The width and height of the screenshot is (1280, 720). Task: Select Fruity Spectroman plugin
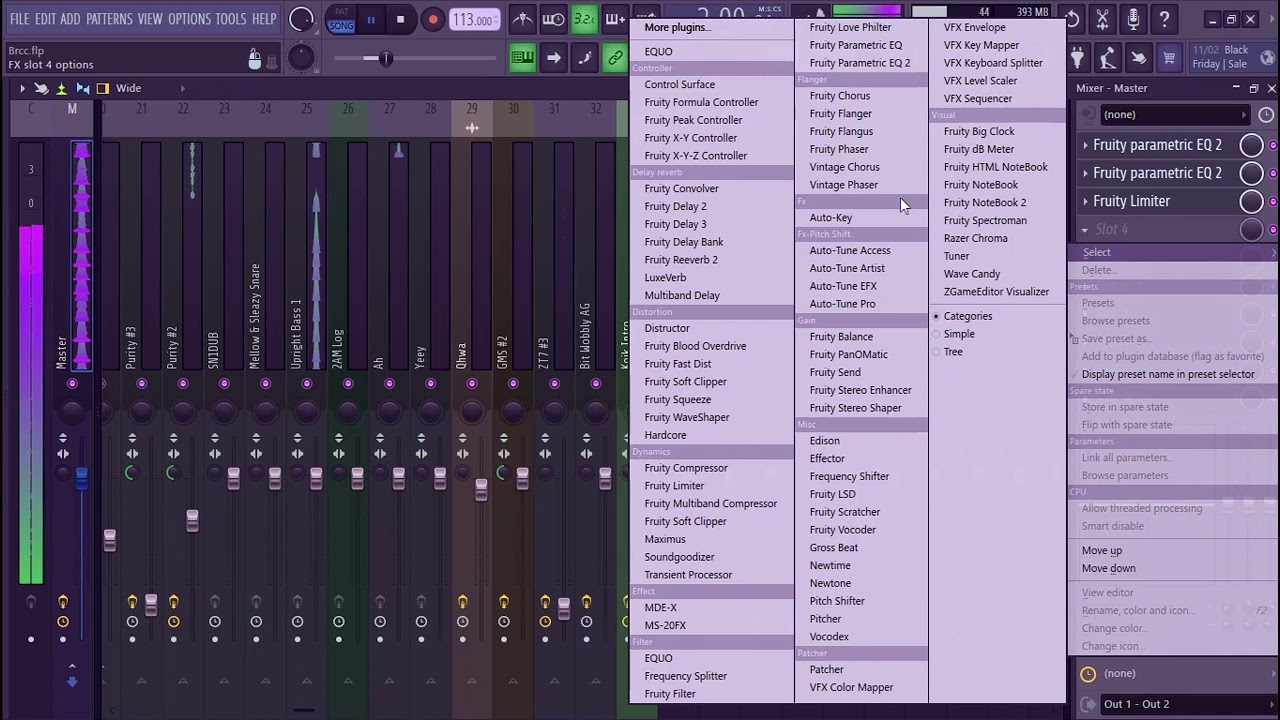[985, 220]
